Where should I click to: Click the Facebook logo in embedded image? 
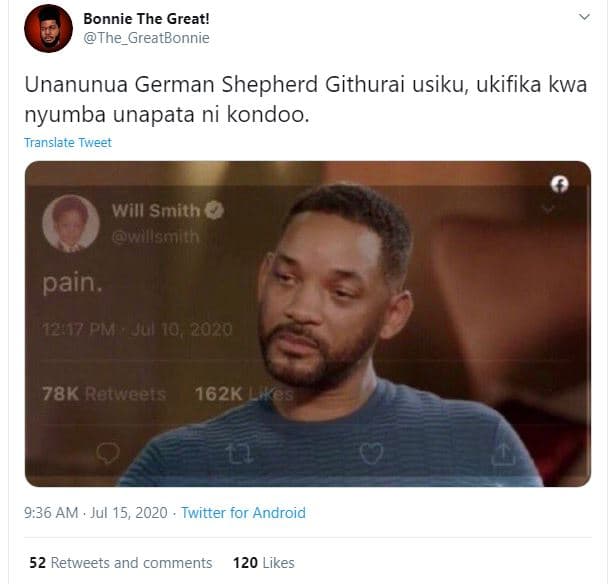point(560,184)
